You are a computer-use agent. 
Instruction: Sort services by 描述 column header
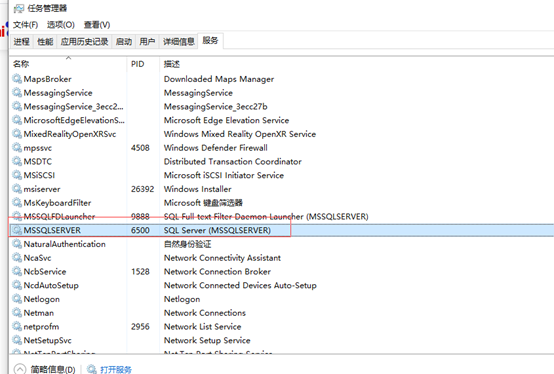click(x=172, y=64)
